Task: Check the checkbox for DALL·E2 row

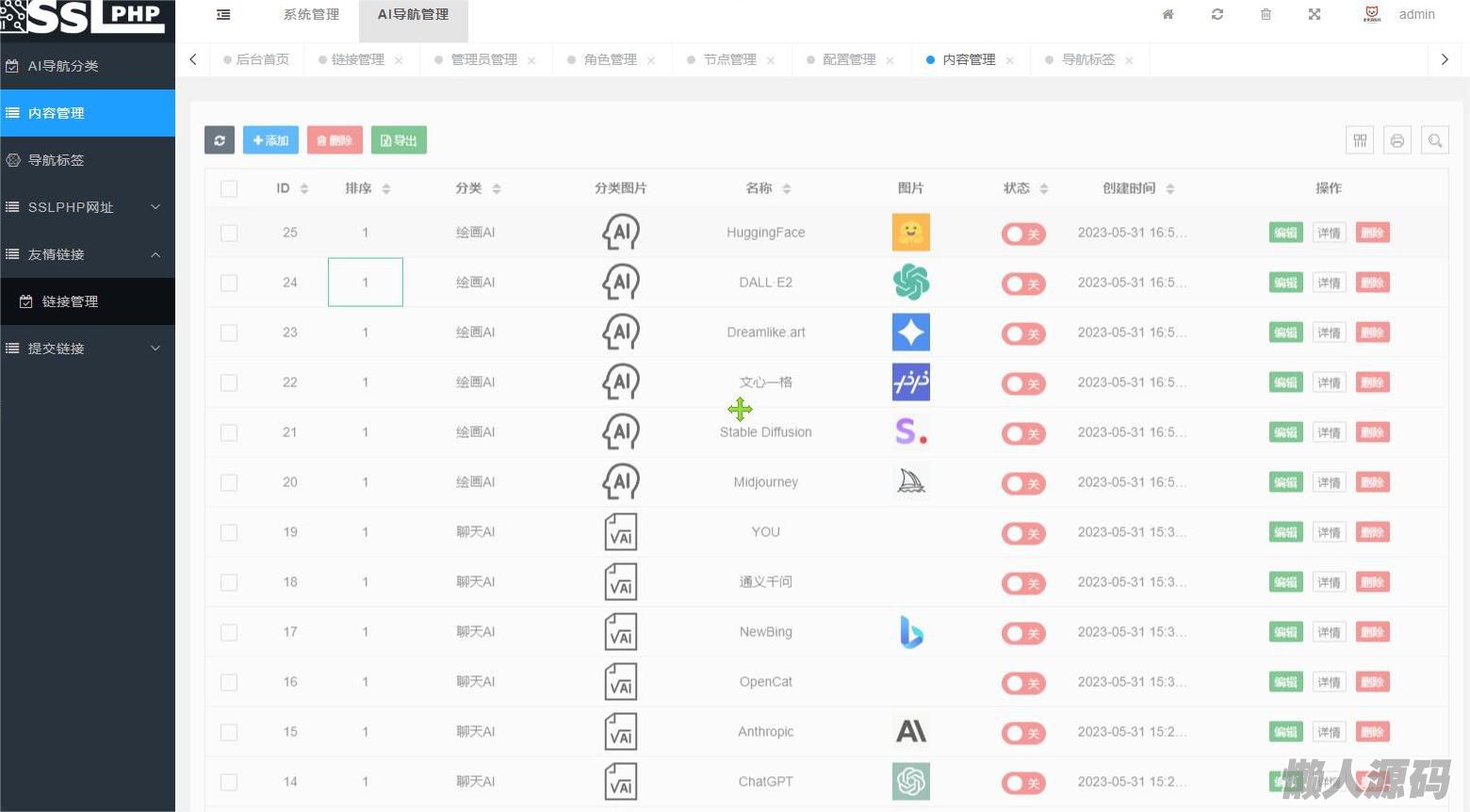Action: 229,283
